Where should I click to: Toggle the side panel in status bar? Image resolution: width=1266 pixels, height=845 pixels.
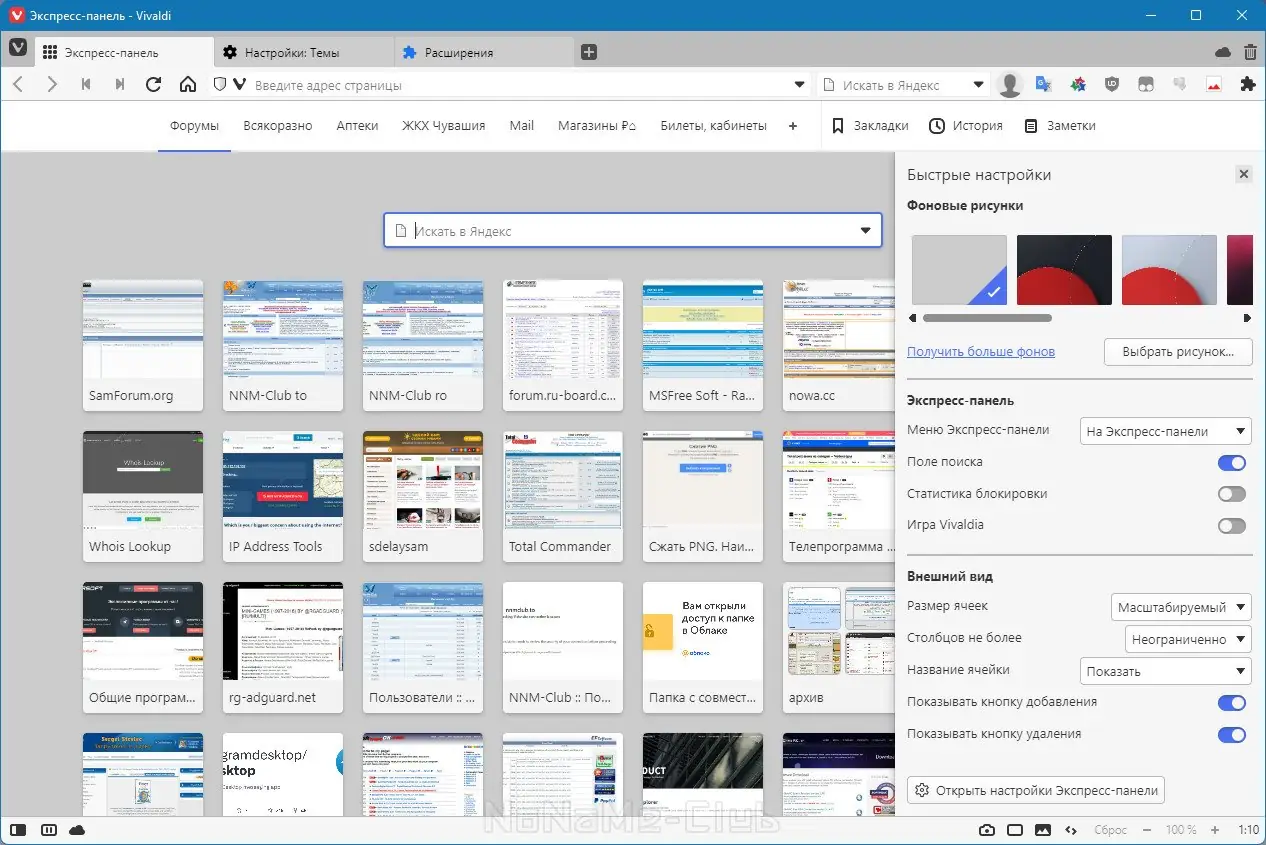click(x=17, y=830)
